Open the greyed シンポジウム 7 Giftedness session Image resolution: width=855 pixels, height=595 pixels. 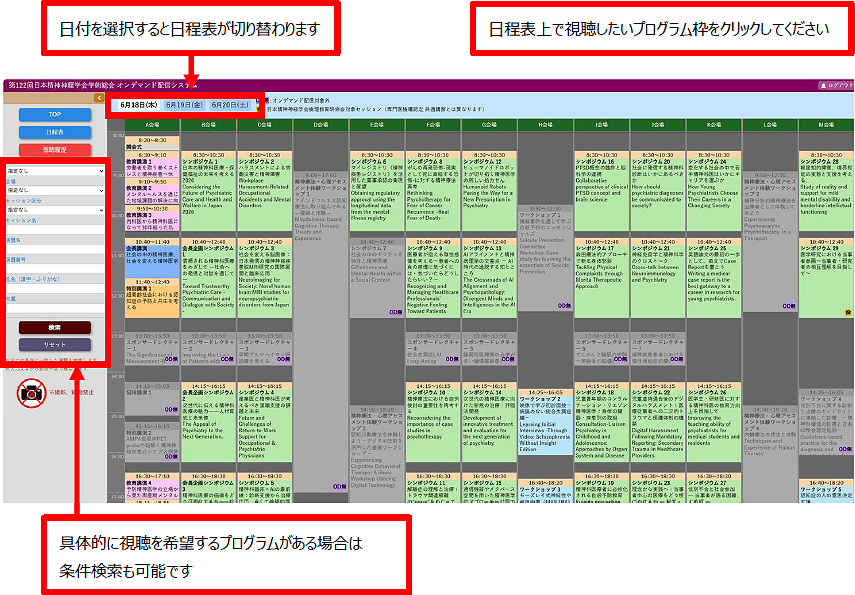point(377,278)
